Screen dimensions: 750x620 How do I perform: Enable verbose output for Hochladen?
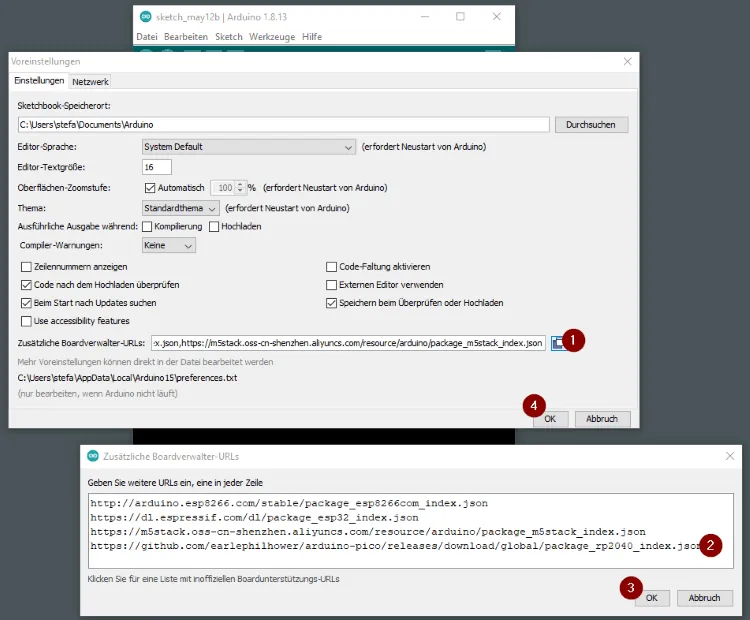pyautogui.click(x=214, y=227)
